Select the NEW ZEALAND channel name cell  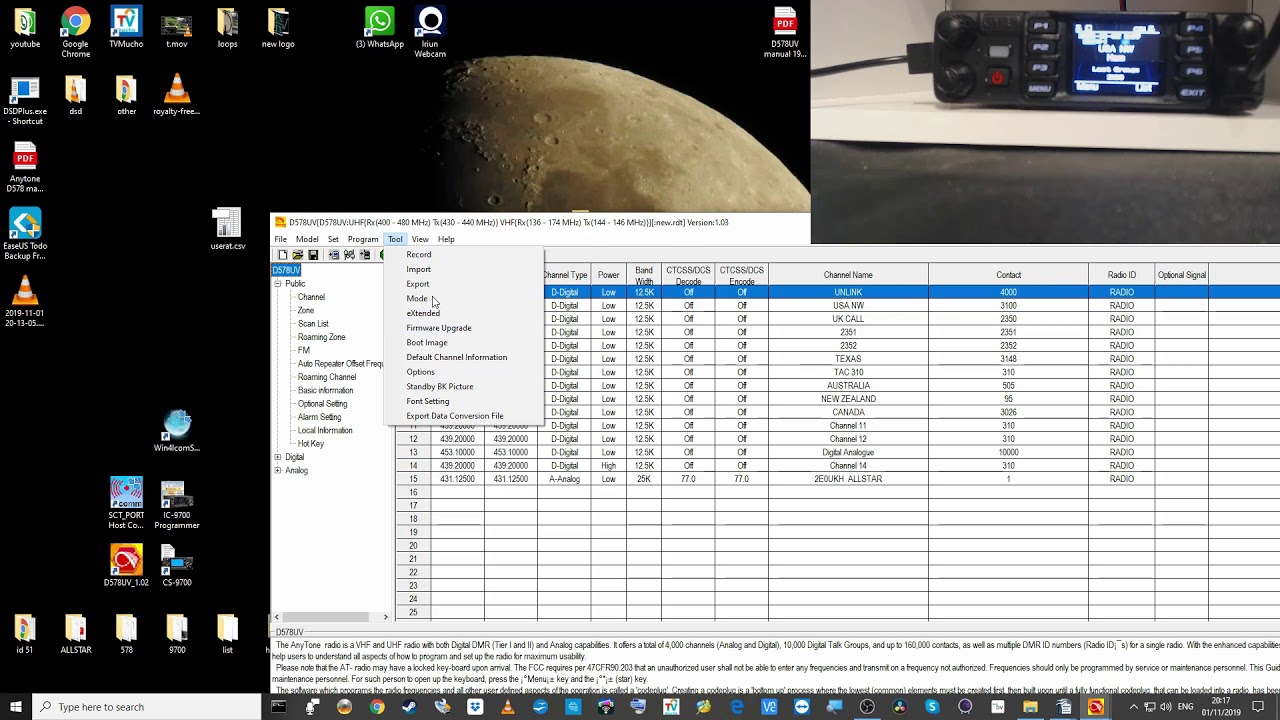(848, 399)
